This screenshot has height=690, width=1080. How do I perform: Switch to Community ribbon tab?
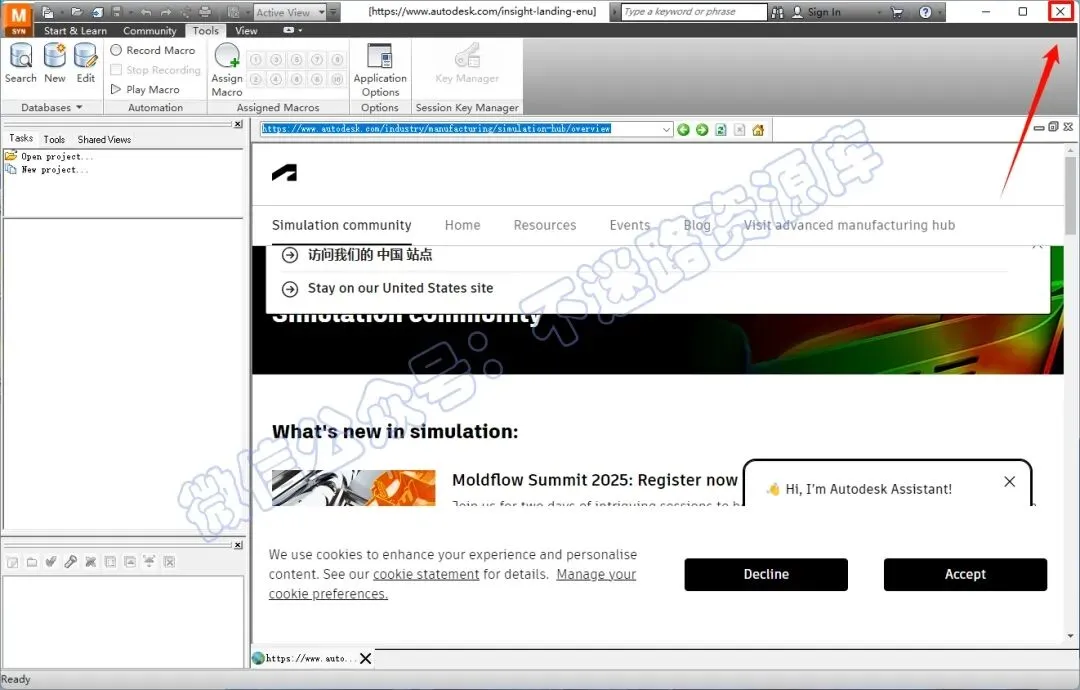click(149, 31)
